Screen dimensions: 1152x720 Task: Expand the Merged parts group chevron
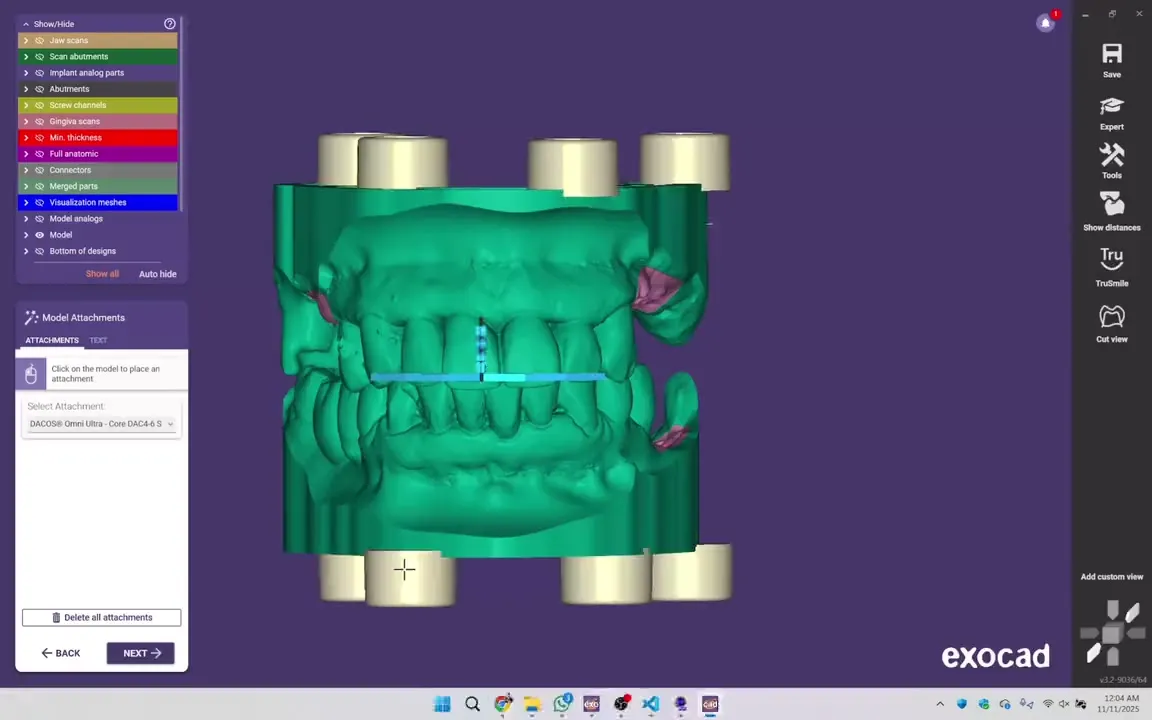26,186
